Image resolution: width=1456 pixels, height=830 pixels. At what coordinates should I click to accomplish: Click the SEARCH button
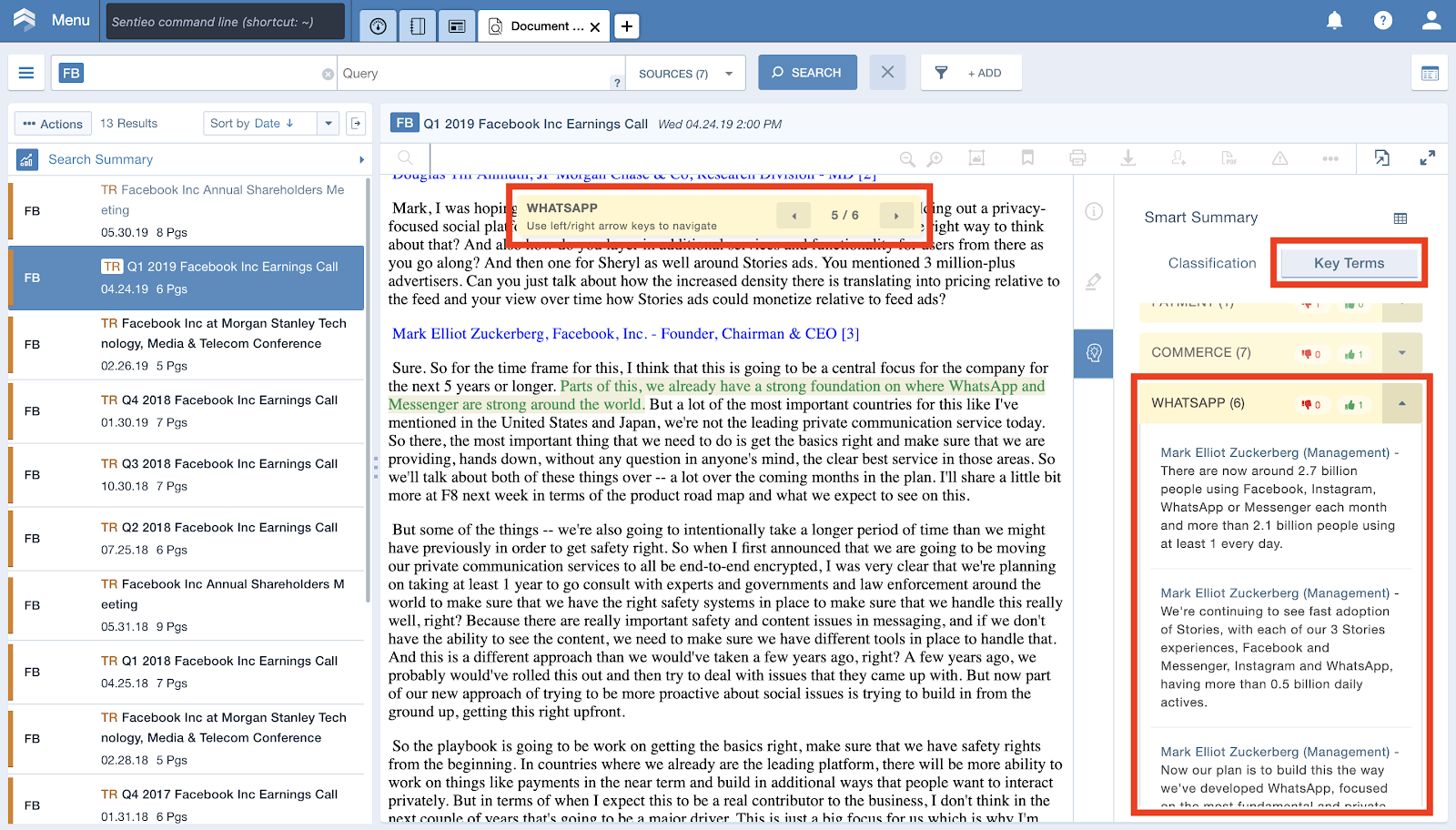tap(807, 73)
